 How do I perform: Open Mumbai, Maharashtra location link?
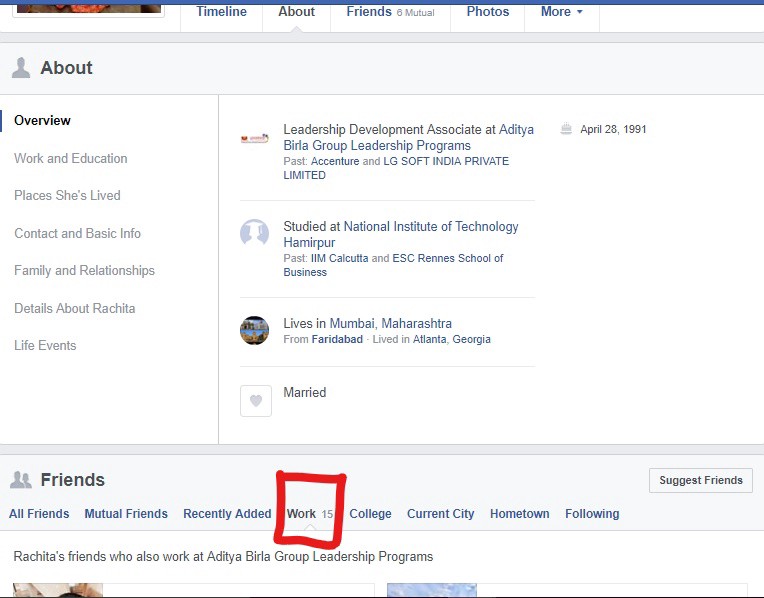point(391,324)
